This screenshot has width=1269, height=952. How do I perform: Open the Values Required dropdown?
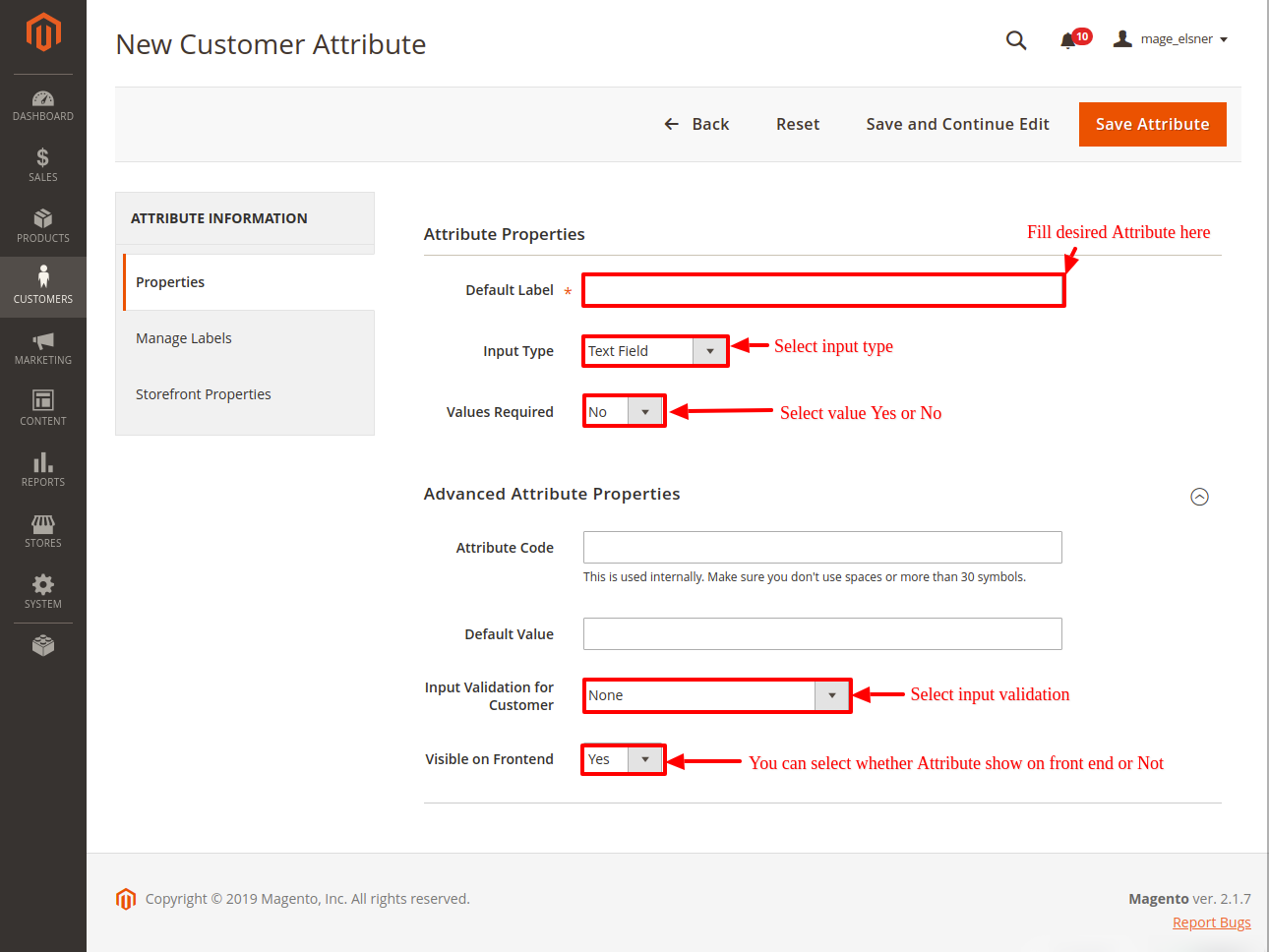coord(624,412)
